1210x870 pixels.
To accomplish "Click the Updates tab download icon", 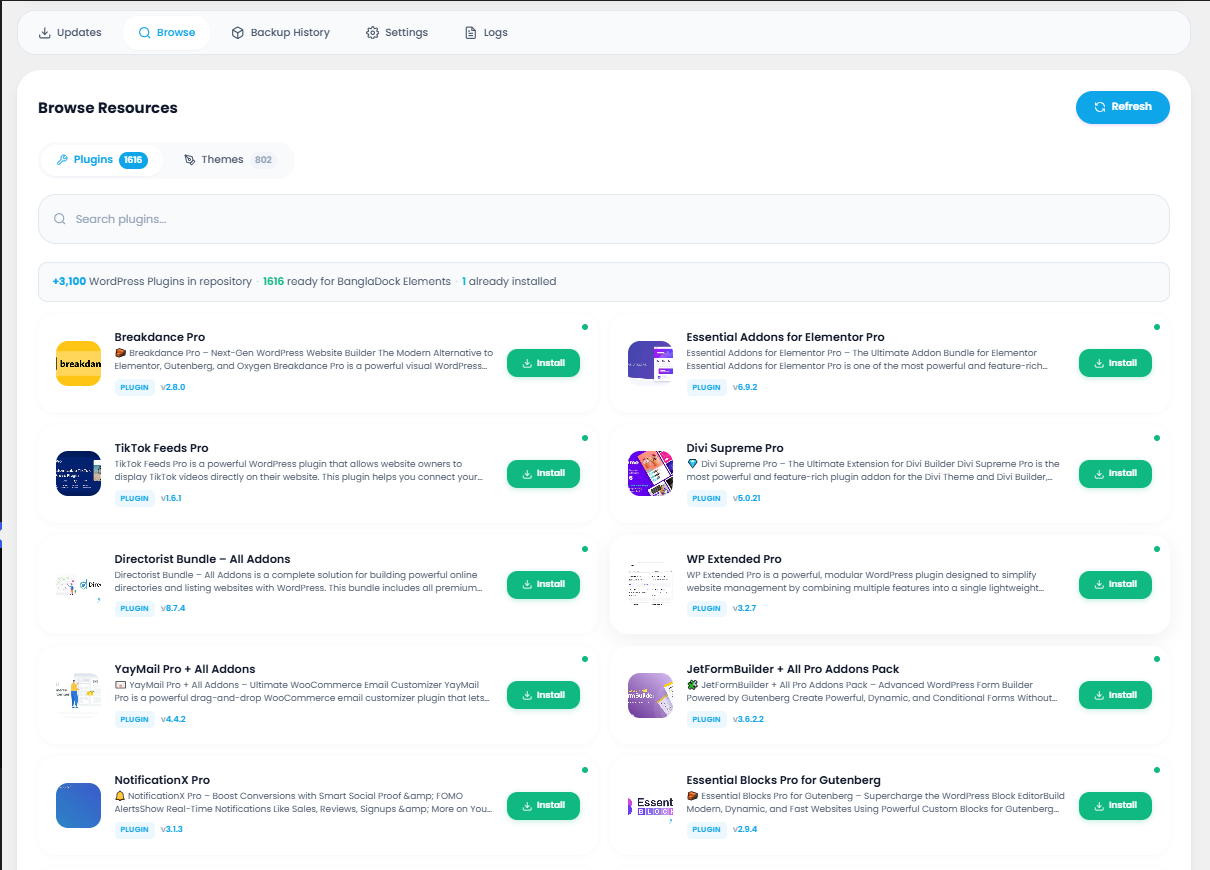I will point(44,33).
